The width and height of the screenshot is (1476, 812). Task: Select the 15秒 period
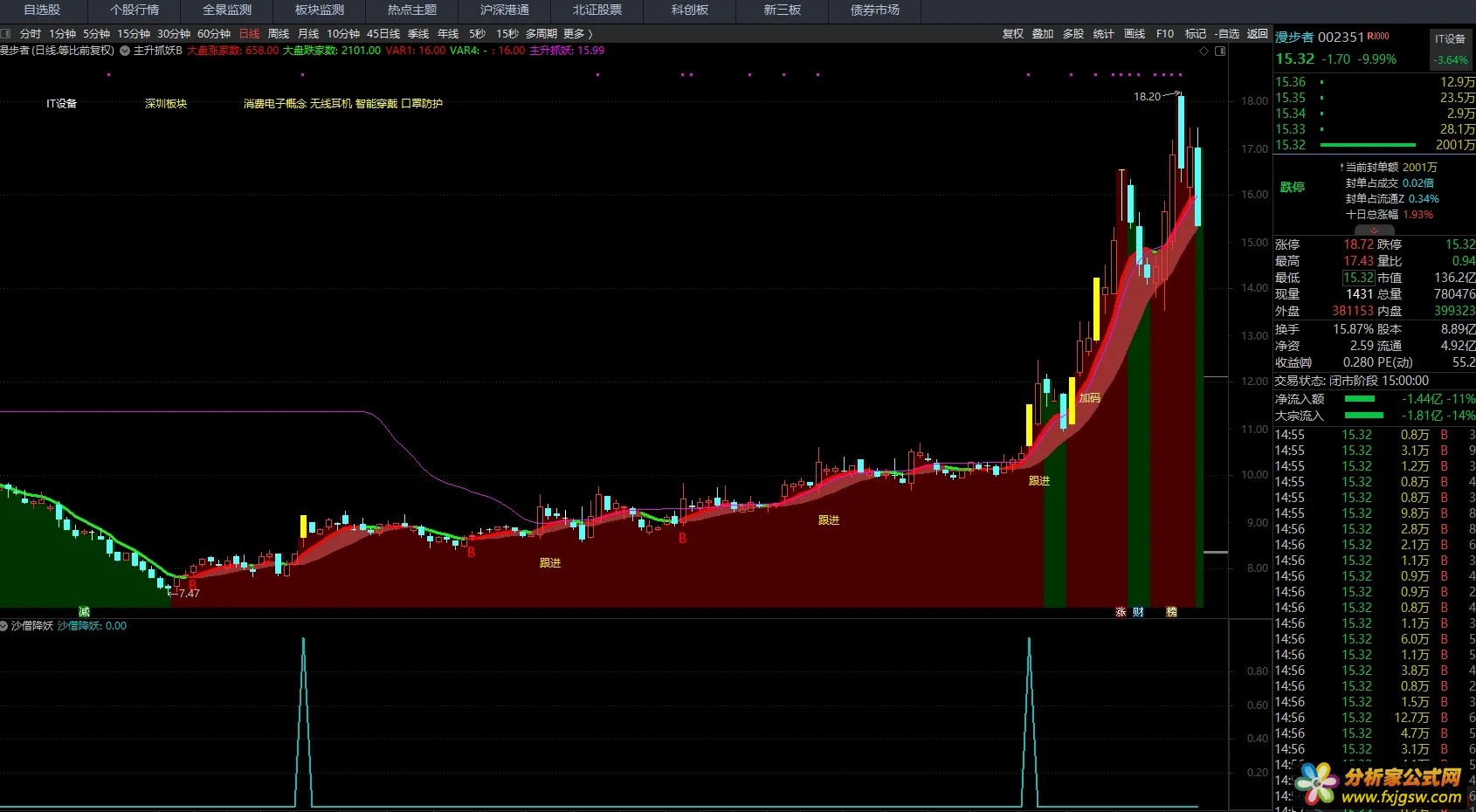click(x=507, y=34)
